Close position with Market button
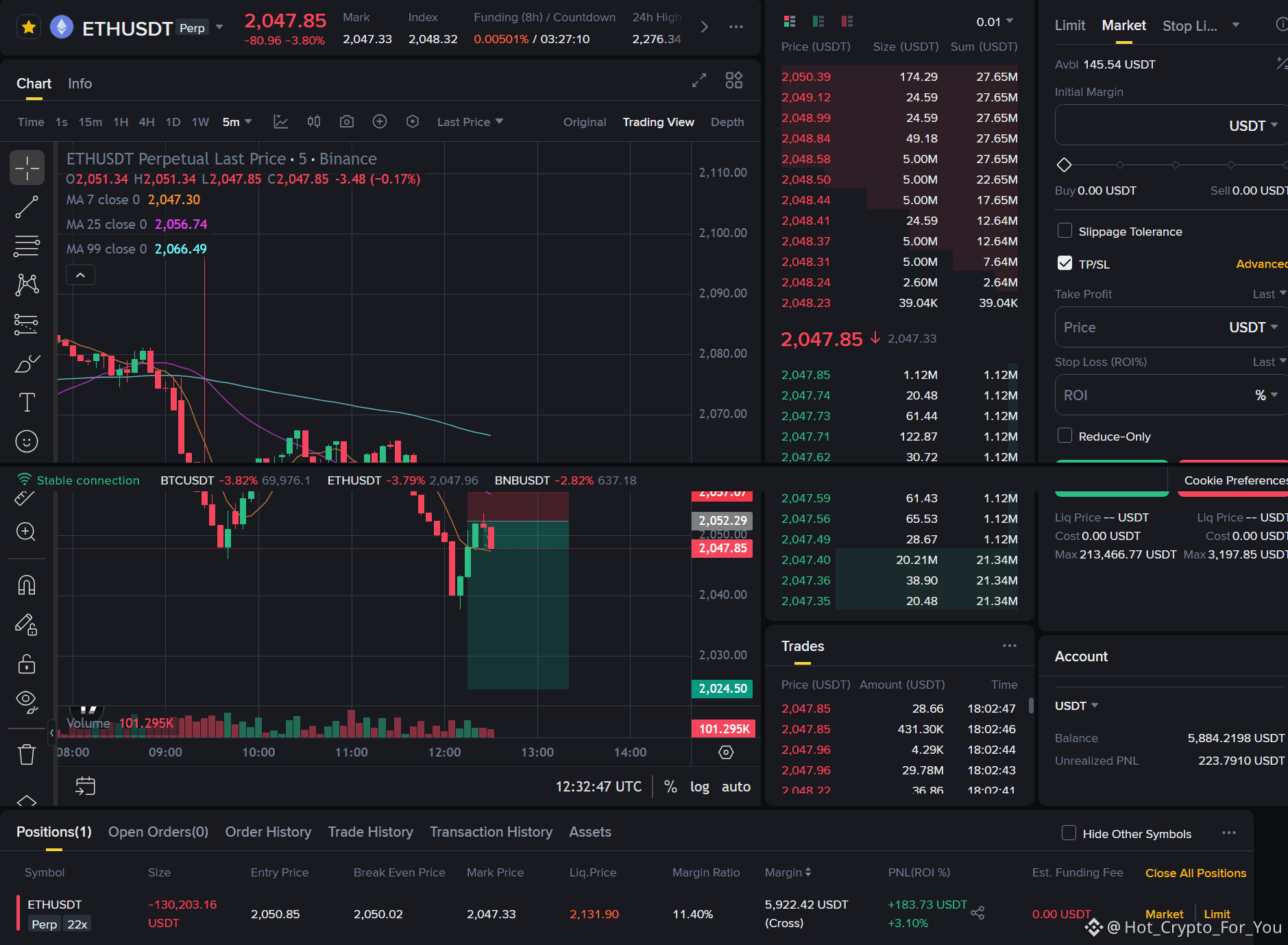Viewport: 1288px width, 945px height. tap(1164, 914)
